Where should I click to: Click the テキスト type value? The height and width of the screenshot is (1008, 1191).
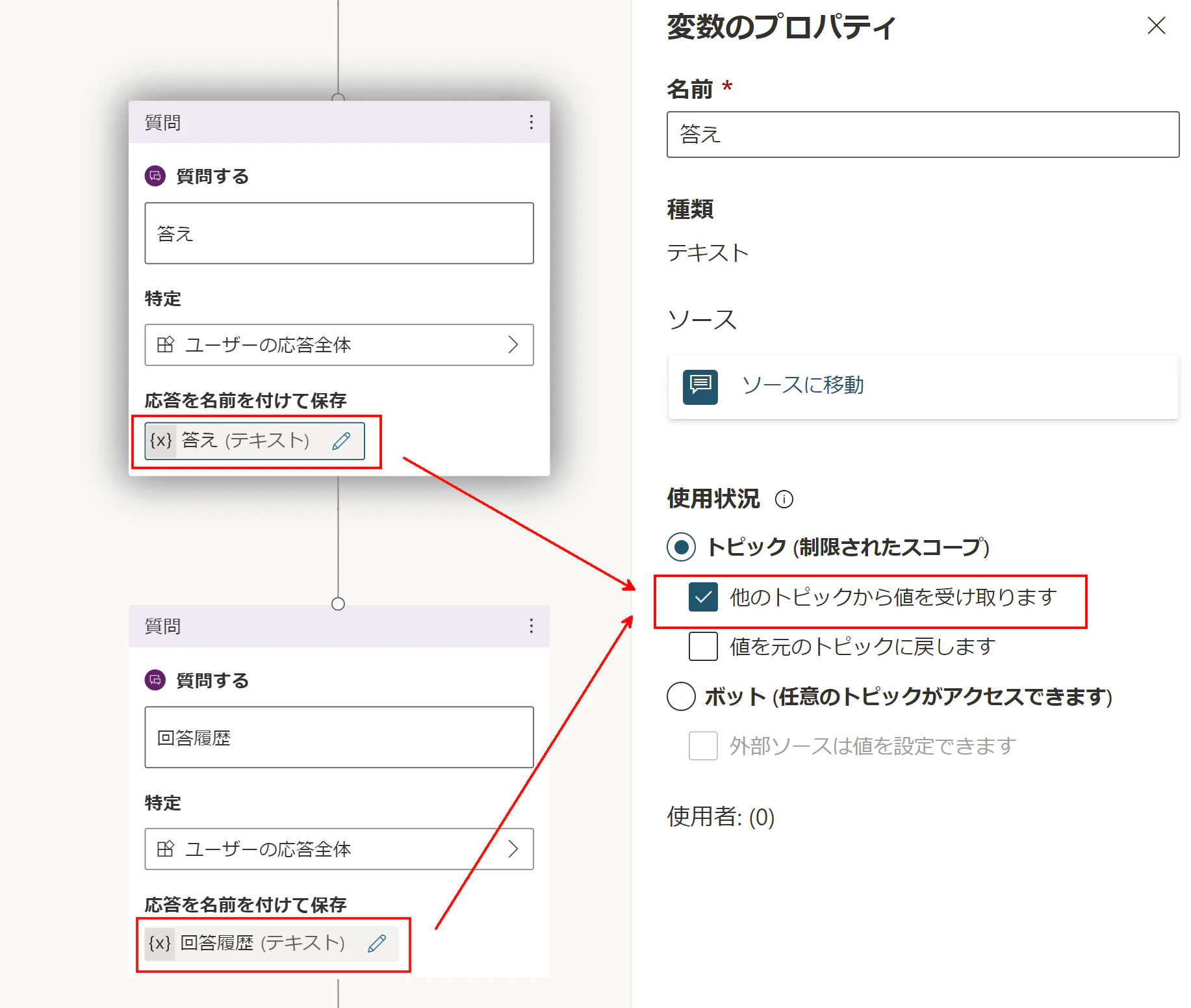[708, 252]
